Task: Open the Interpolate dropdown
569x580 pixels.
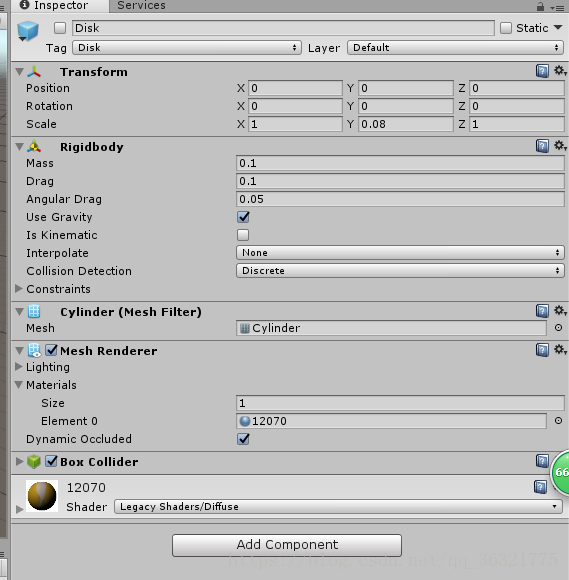Action: pyautogui.click(x=400, y=253)
